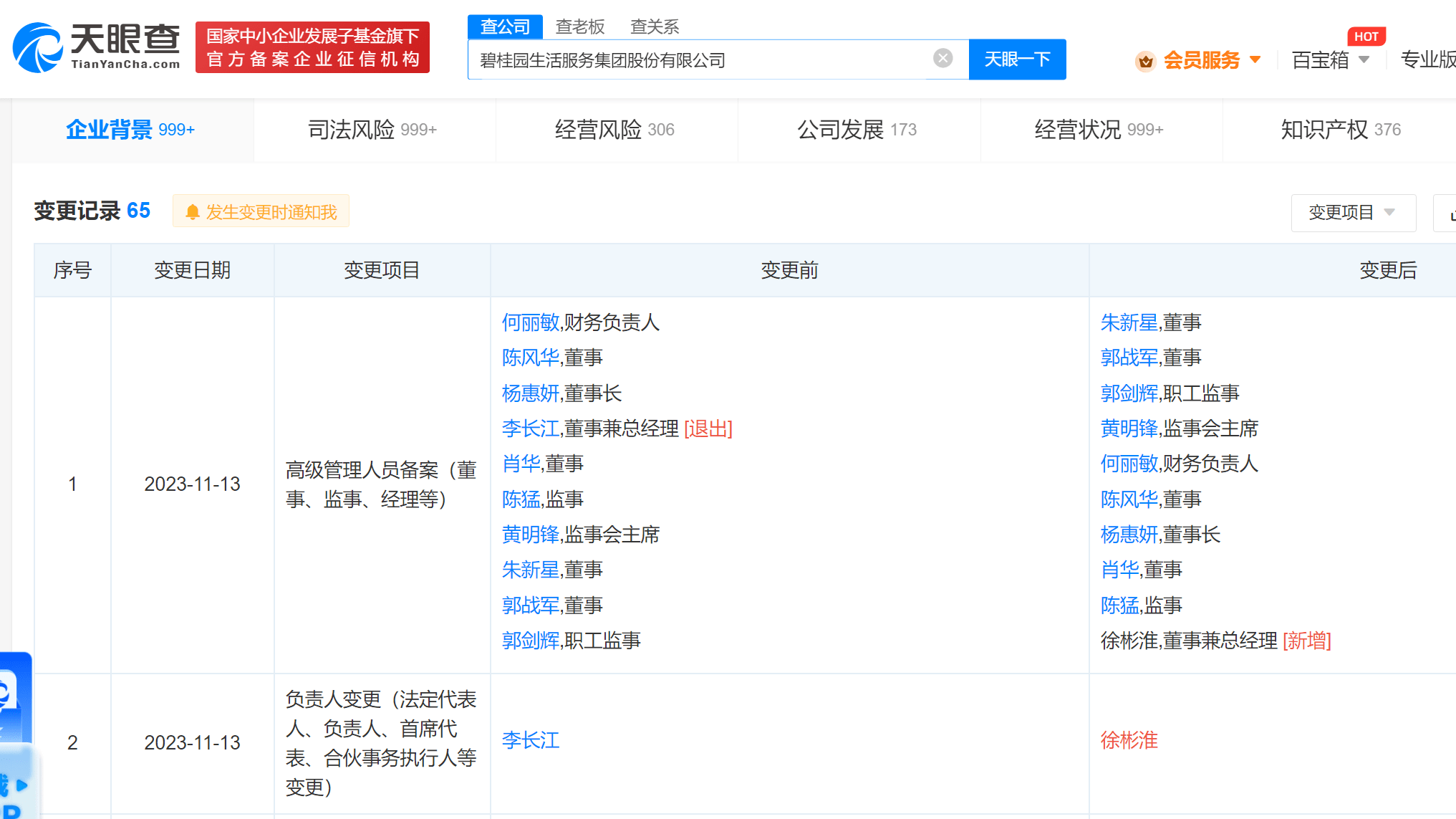The image size is (1456, 819).
Task: Open 郭剑辉 link in 变更前 column
Action: [530, 641]
